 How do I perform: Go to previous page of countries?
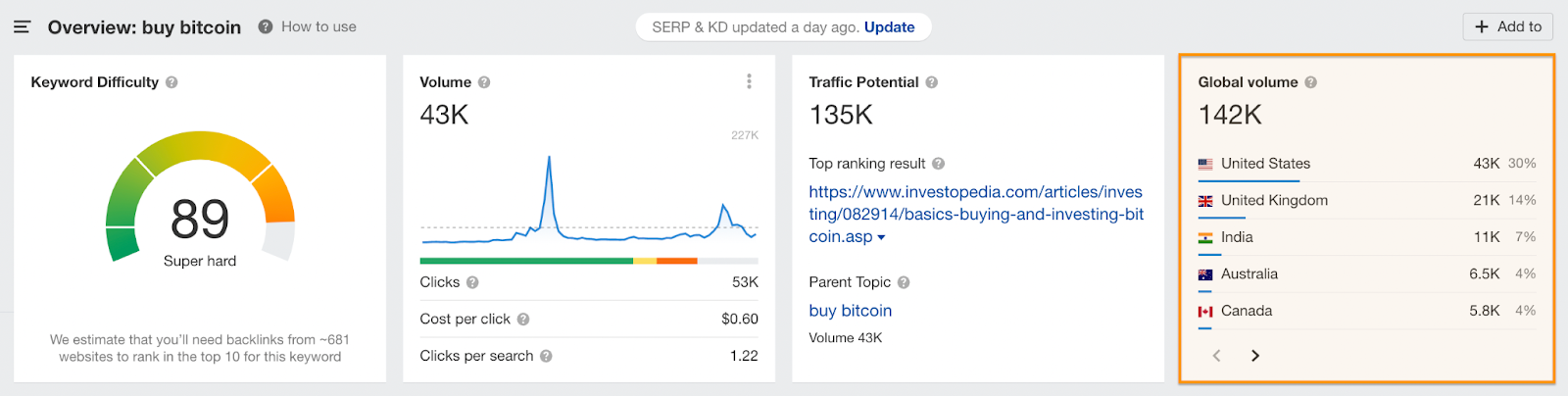point(1217,356)
